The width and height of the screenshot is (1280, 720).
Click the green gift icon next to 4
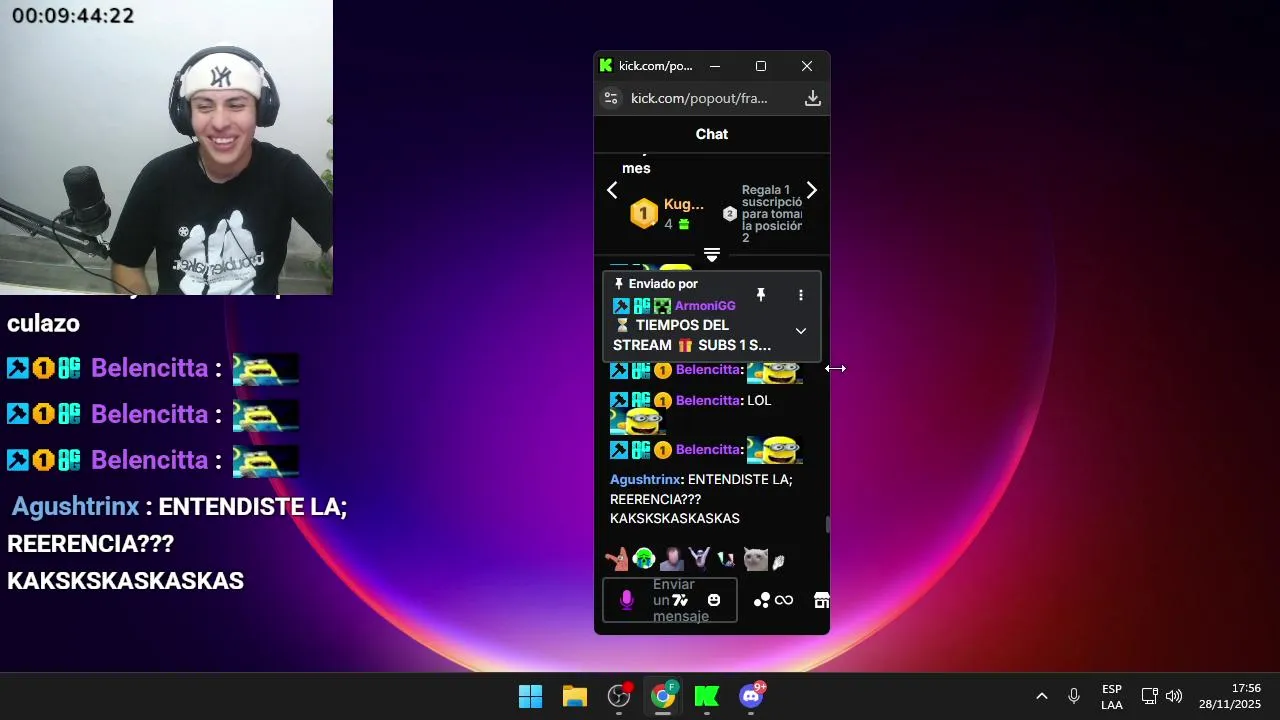684,225
